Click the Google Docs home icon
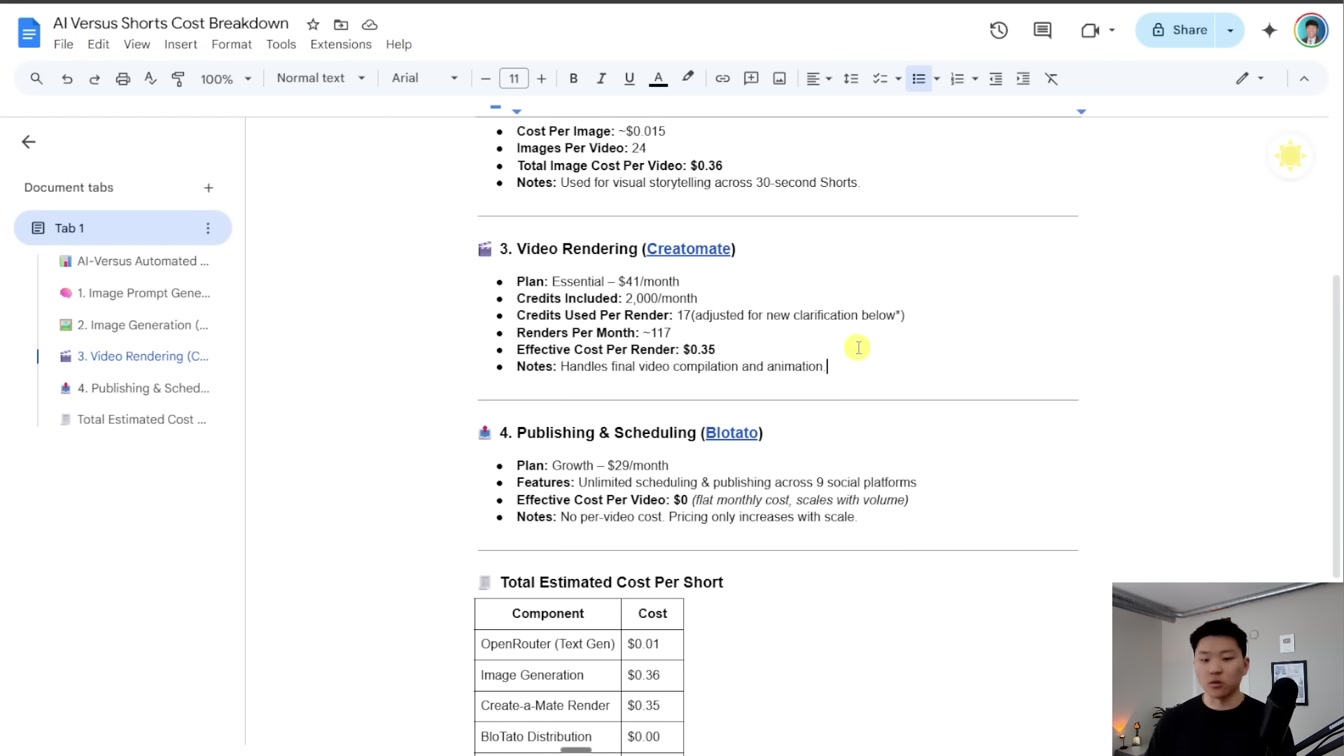1344x756 pixels. [29, 32]
